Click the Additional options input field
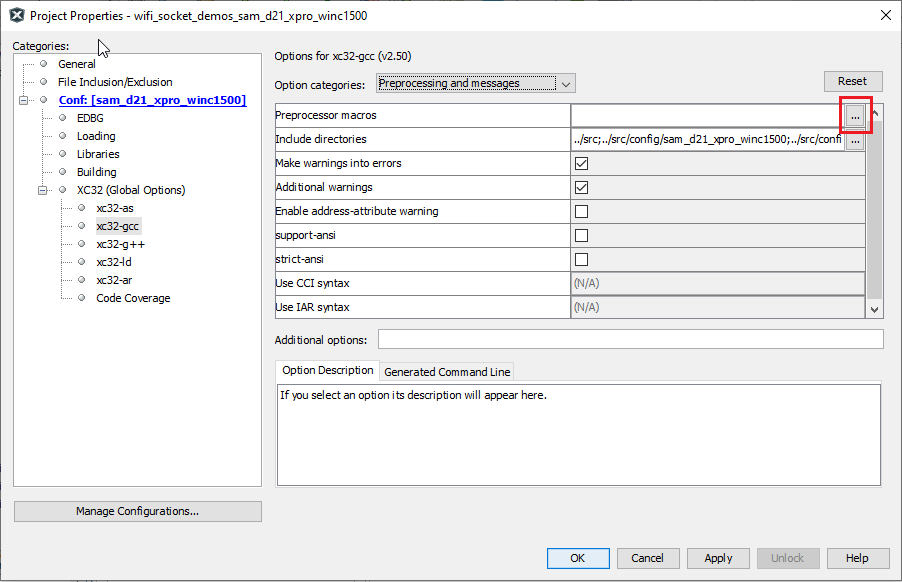Viewport: 902px width, 582px height. tap(631, 339)
